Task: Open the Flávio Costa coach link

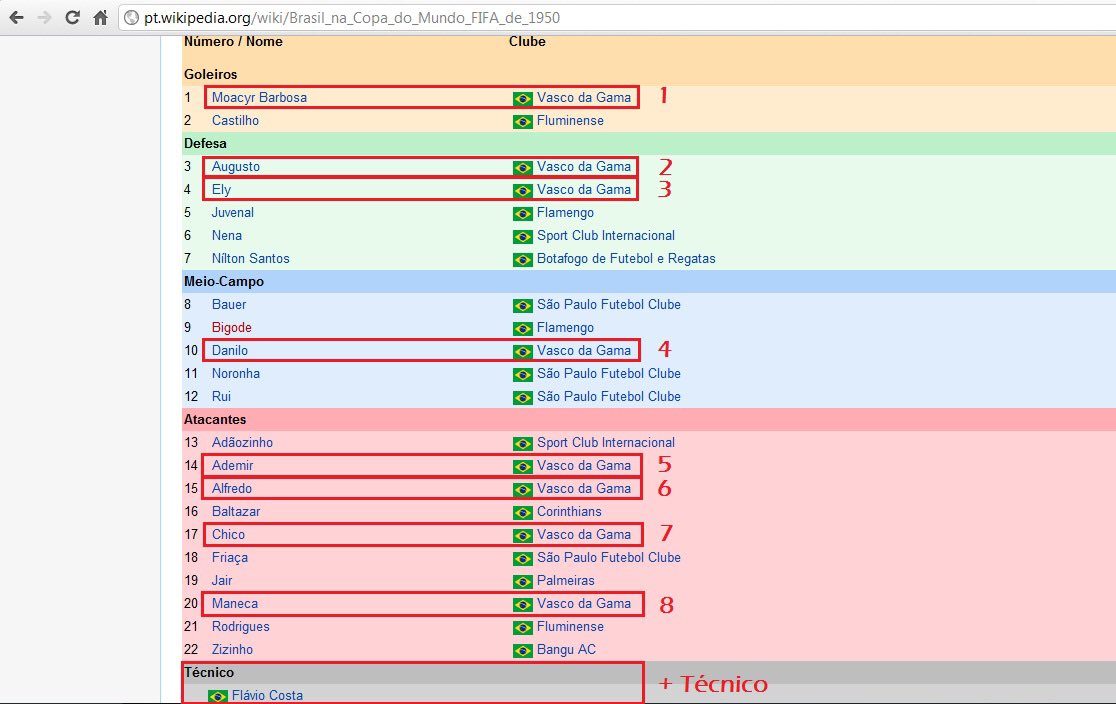Action: pyautogui.click(x=267, y=695)
